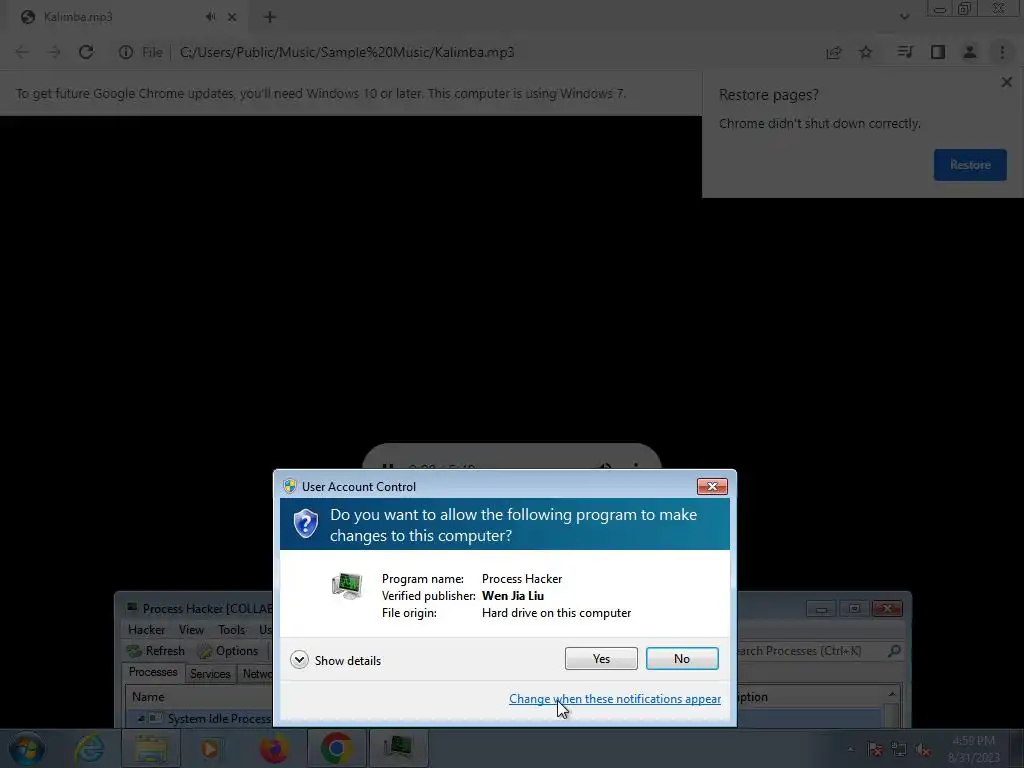Expand Show details chevron in UAC dialog

(x=299, y=660)
